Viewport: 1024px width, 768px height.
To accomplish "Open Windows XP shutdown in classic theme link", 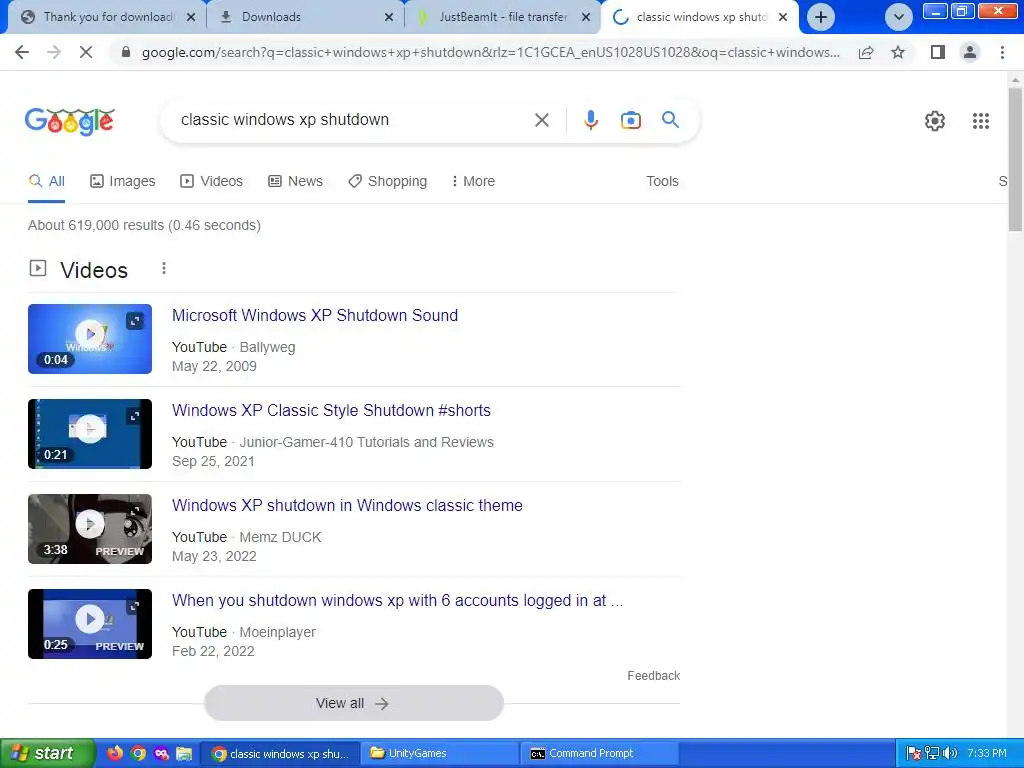I will (x=347, y=505).
